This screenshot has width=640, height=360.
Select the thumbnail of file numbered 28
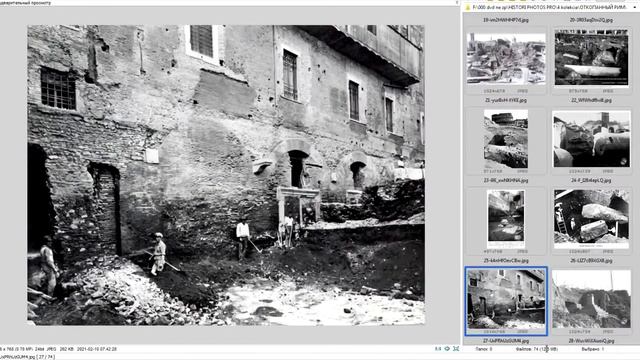[591, 299]
